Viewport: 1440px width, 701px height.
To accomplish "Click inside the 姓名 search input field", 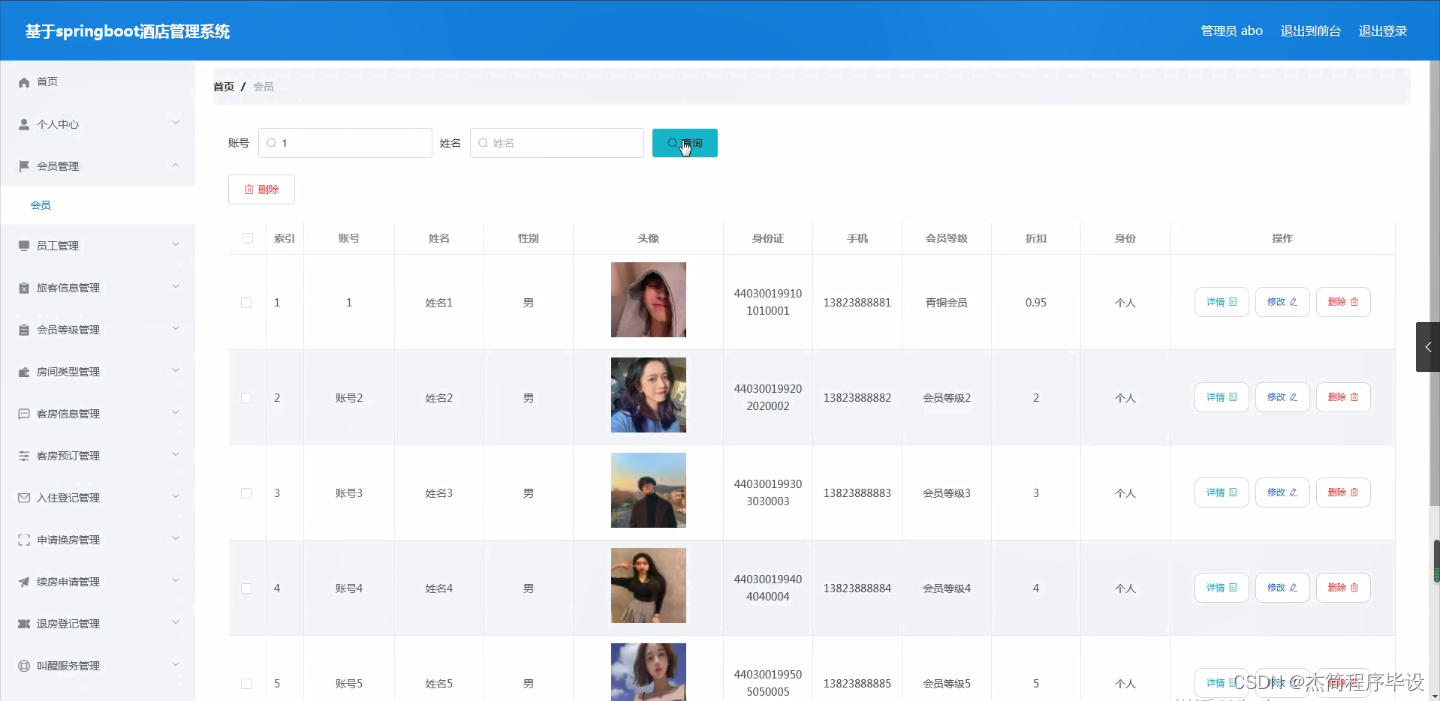I will 557,143.
